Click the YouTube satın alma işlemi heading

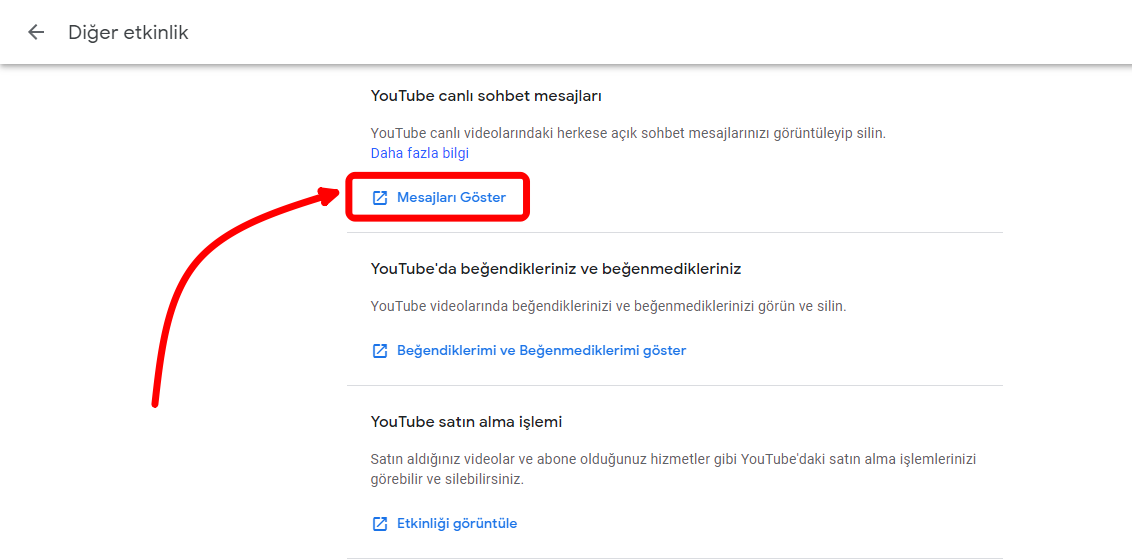466,422
